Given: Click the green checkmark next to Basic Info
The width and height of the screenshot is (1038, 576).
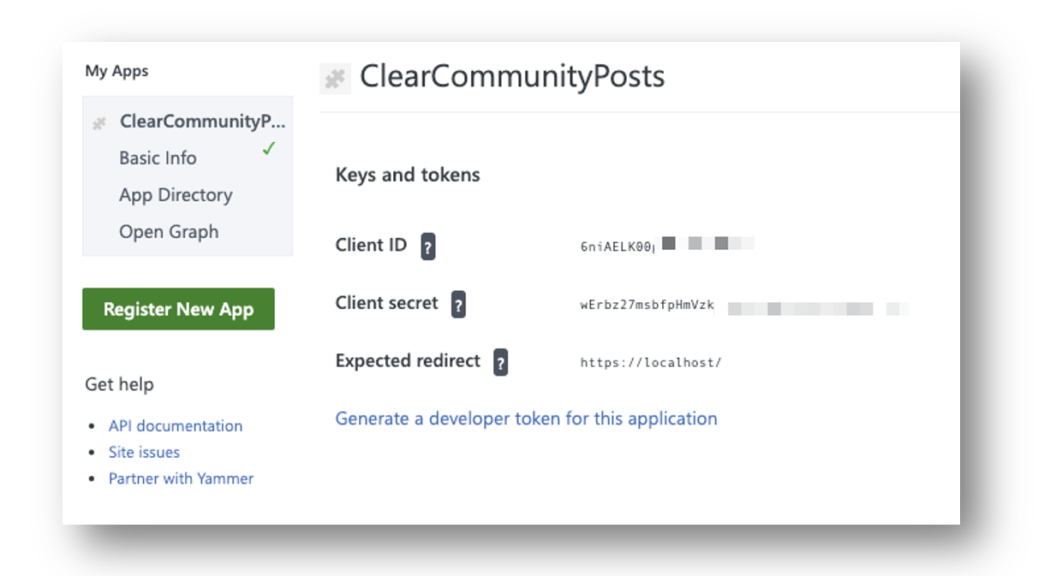Looking at the screenshot, I should tap(268, 148).
